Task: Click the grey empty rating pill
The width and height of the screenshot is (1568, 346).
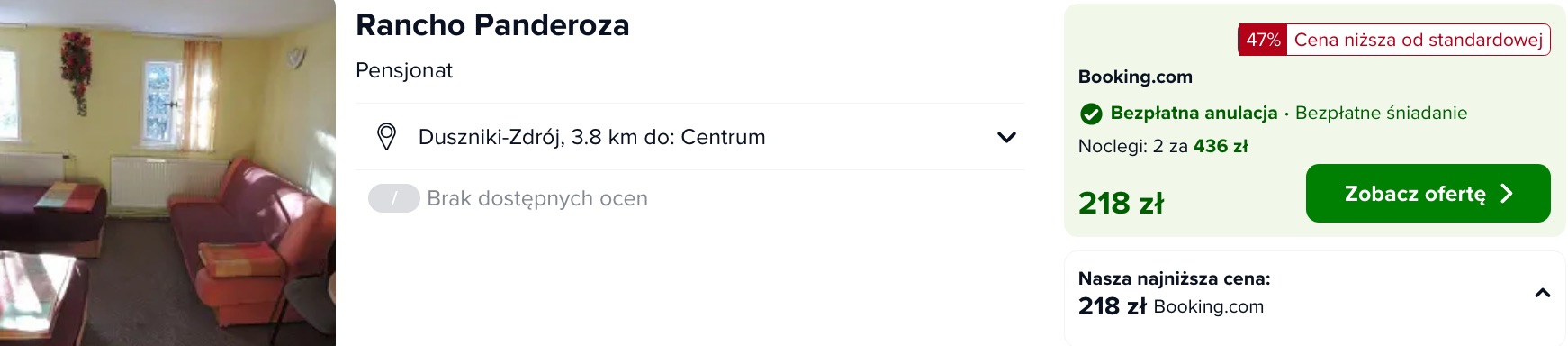Action: click(393, 198)
